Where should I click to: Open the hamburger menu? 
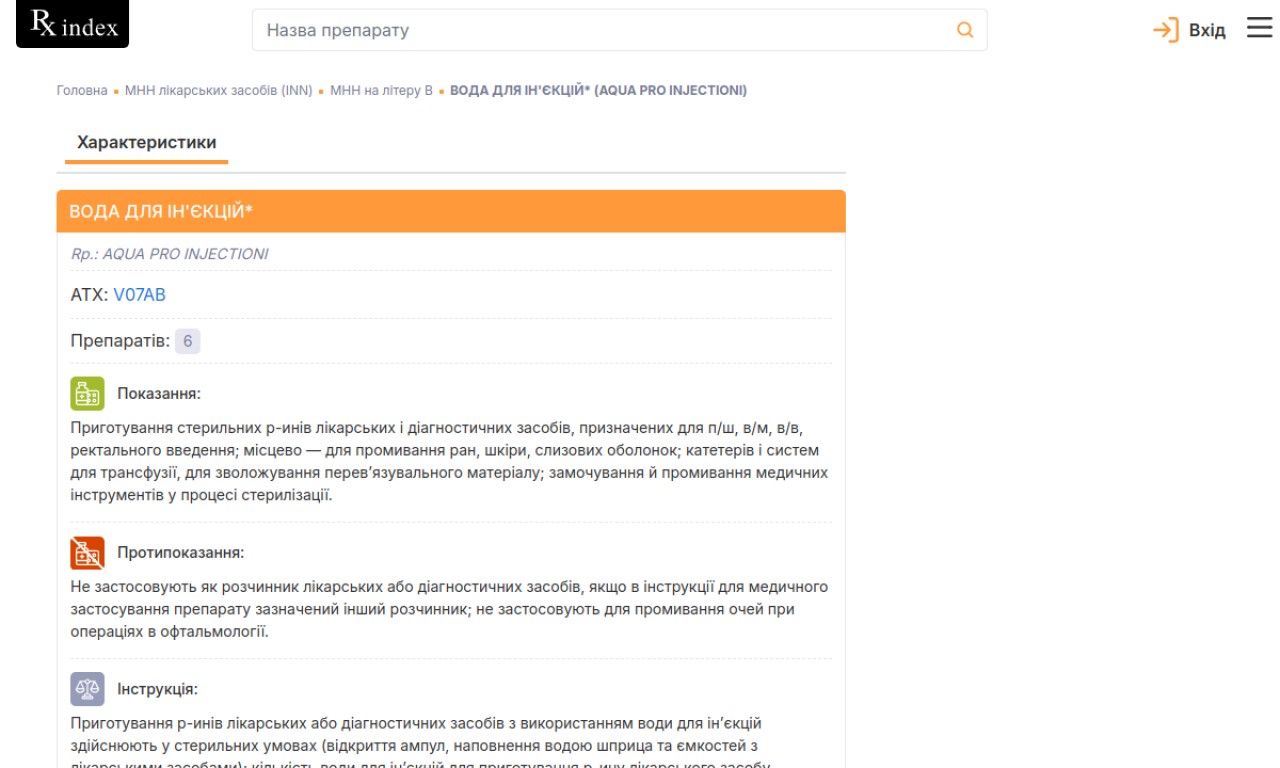tap(1259, 29)
